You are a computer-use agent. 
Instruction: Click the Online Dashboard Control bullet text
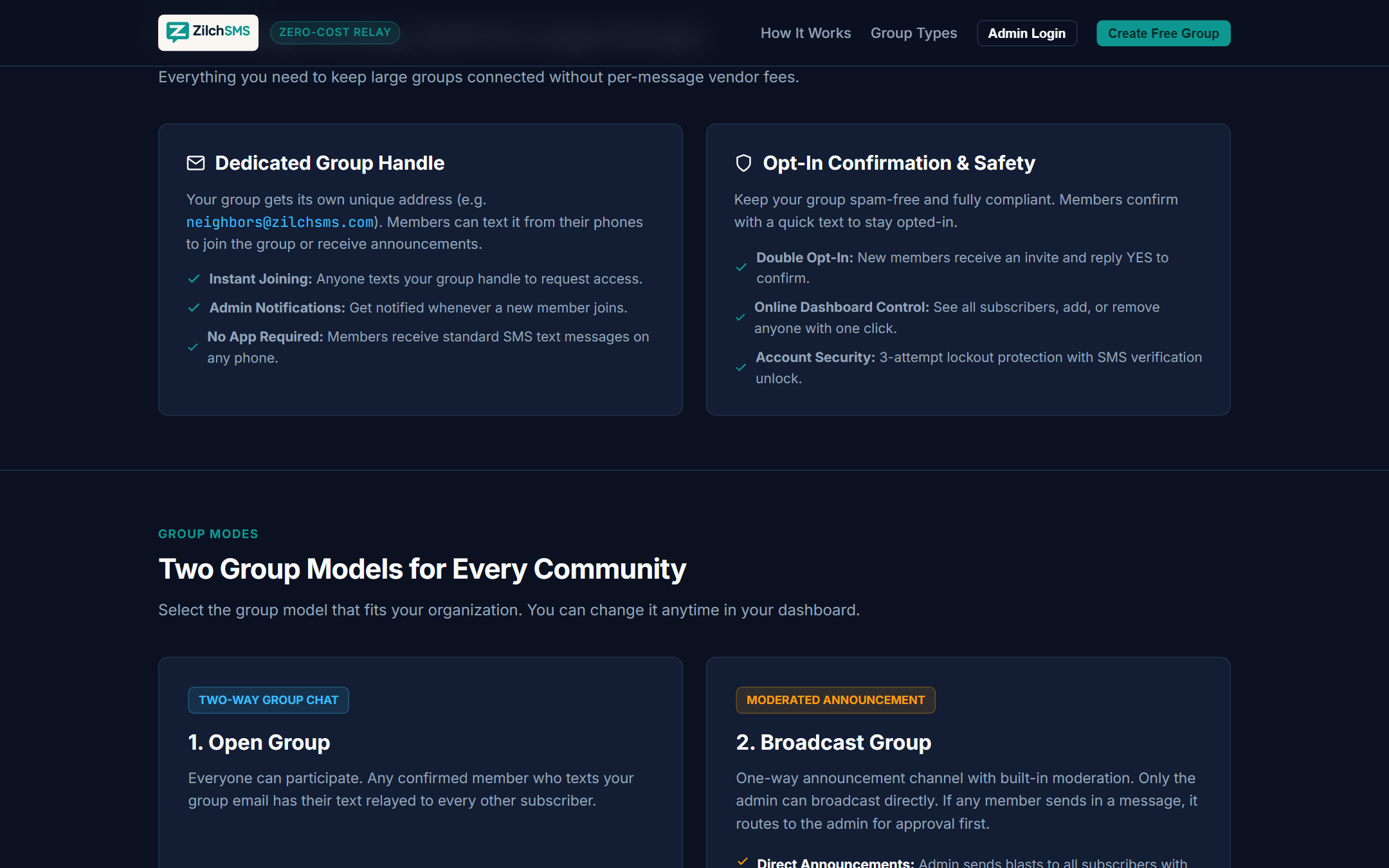(957, 318)
